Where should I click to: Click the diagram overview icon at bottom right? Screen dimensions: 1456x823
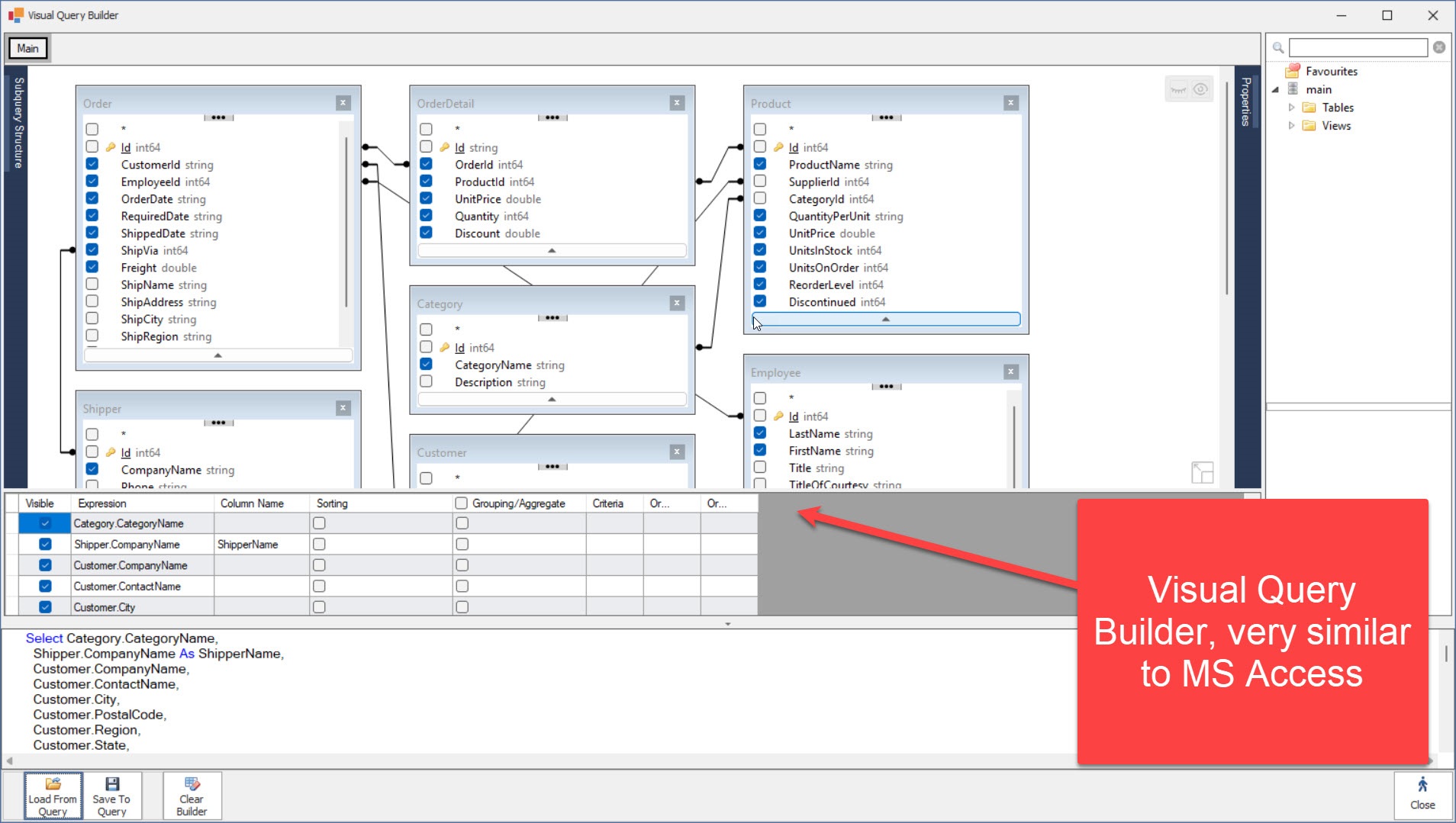[x=1202, y=472]
